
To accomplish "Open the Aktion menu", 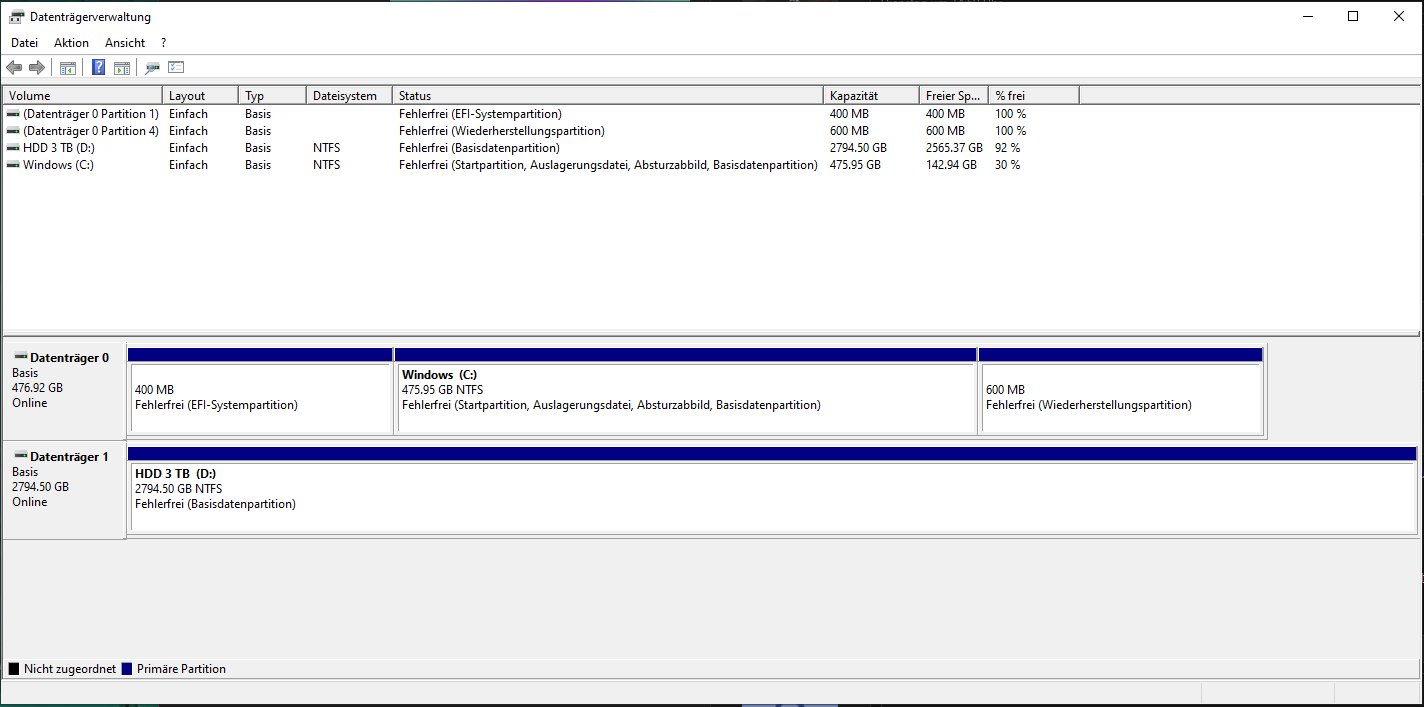I will tap(70, 42).
